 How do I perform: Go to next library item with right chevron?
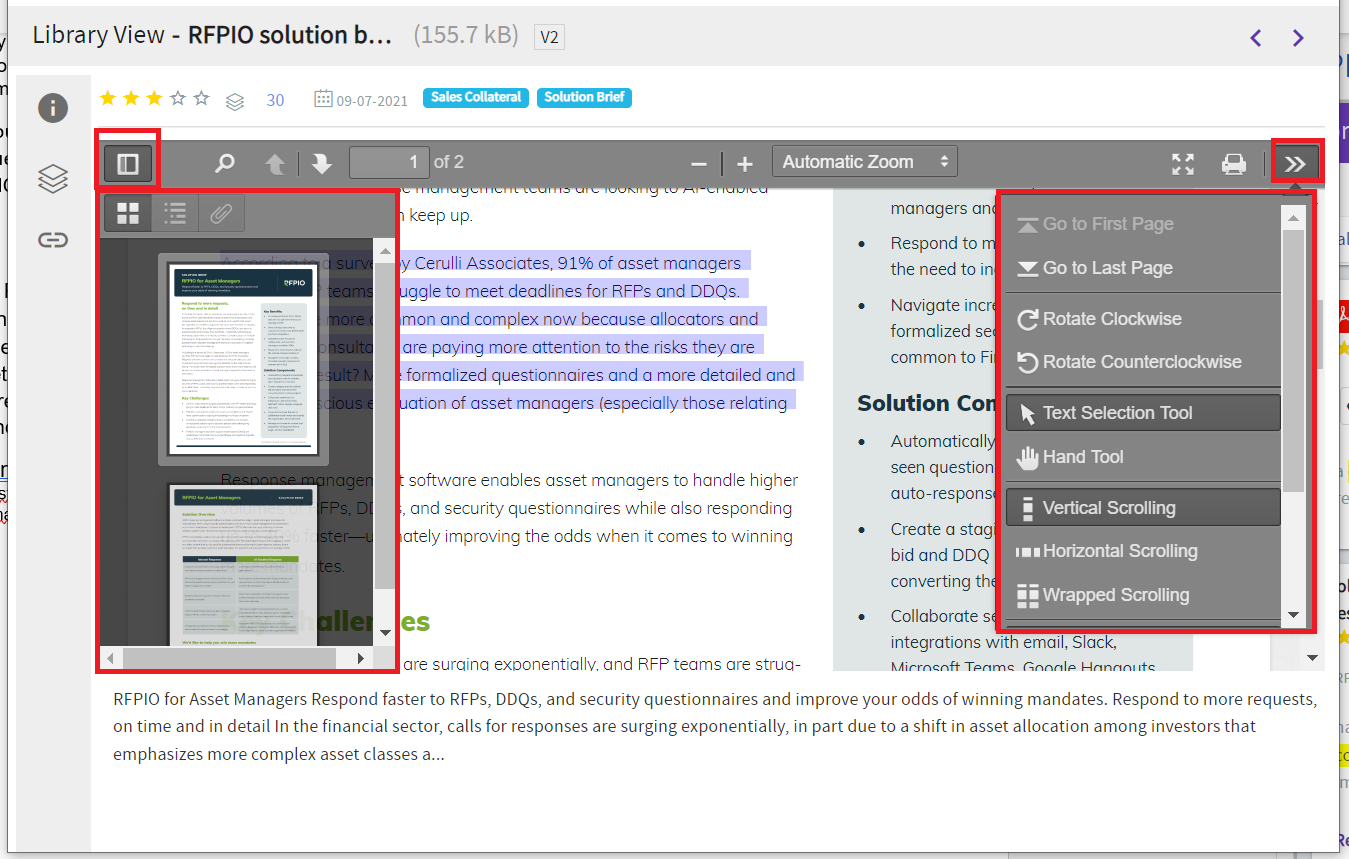[1298, 38]
